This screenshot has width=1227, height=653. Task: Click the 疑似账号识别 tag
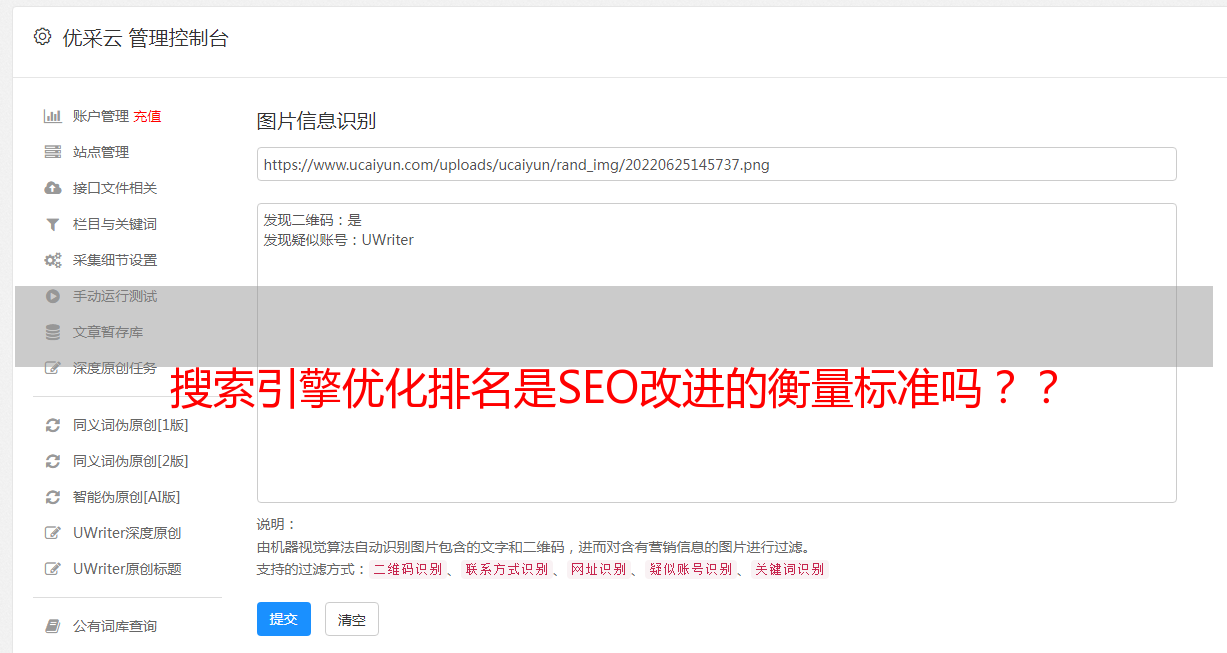coord(690,569)
